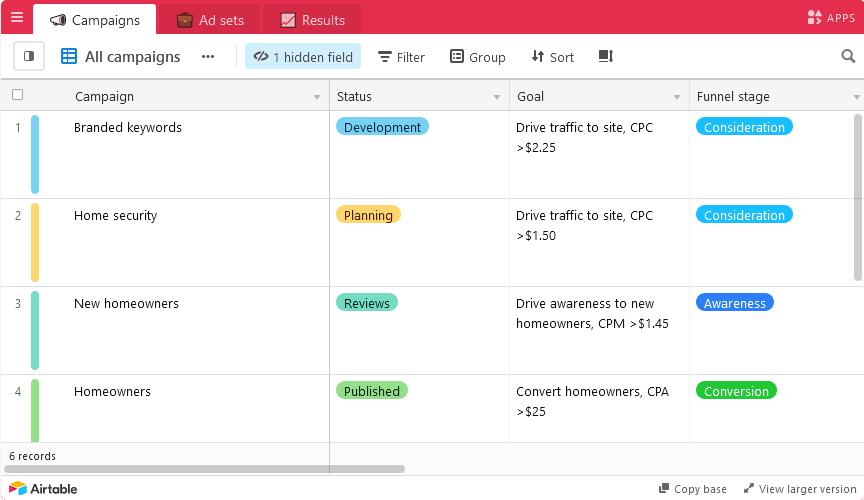Screen dimensions: 864x500
Task: Click the Consideration tag in Home security row
Action: (744, 215)
